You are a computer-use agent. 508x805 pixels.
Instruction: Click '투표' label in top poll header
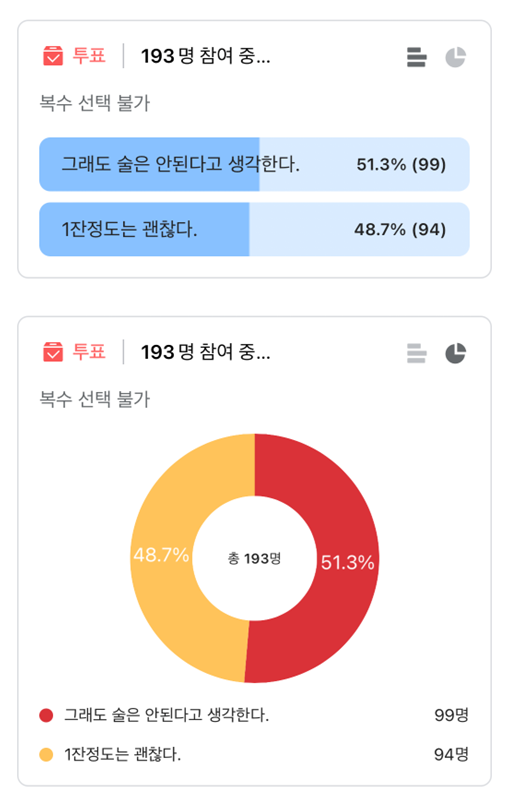click(89, 55)
